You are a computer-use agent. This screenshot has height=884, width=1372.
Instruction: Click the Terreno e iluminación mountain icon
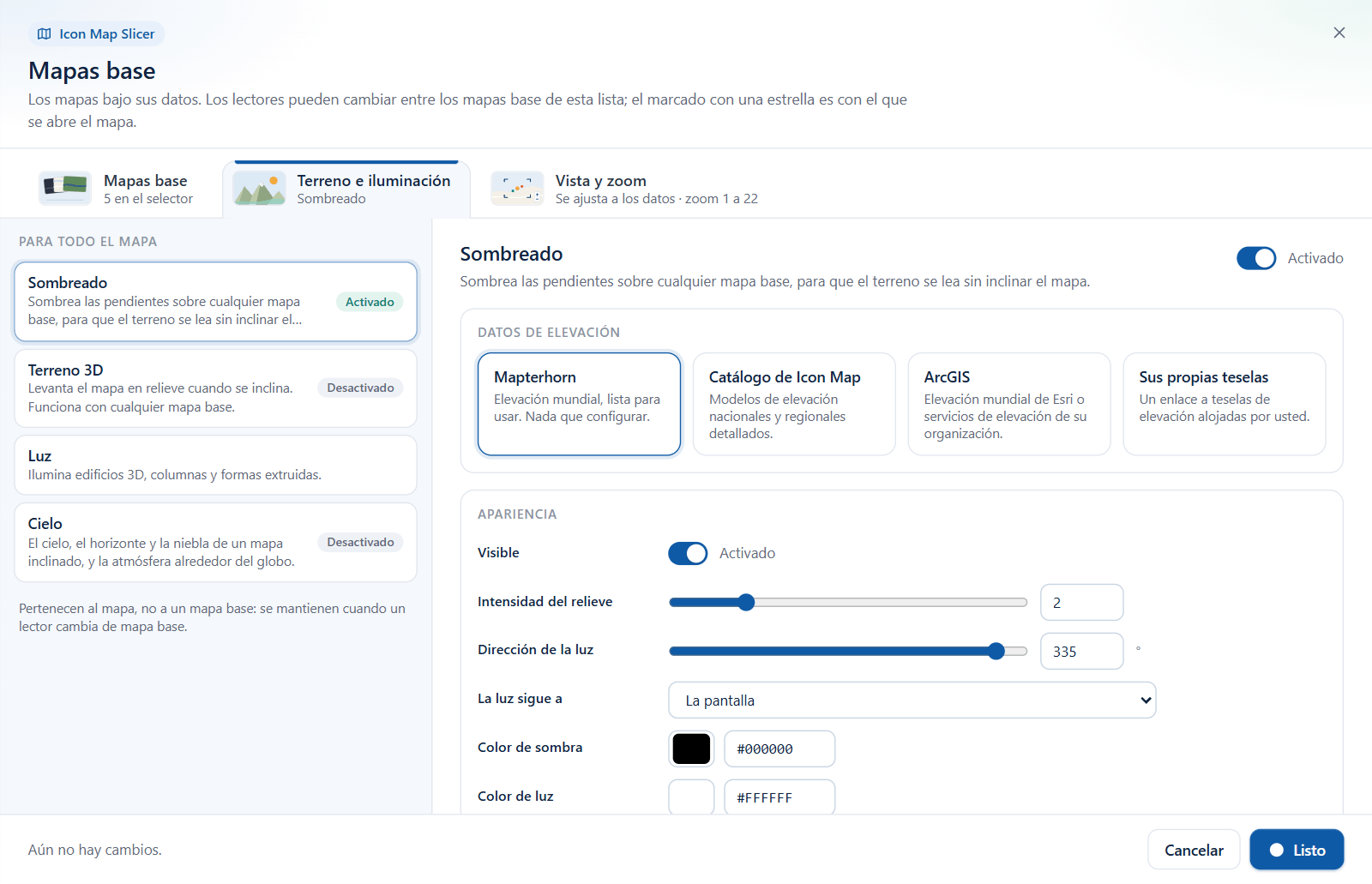point(259,188)
